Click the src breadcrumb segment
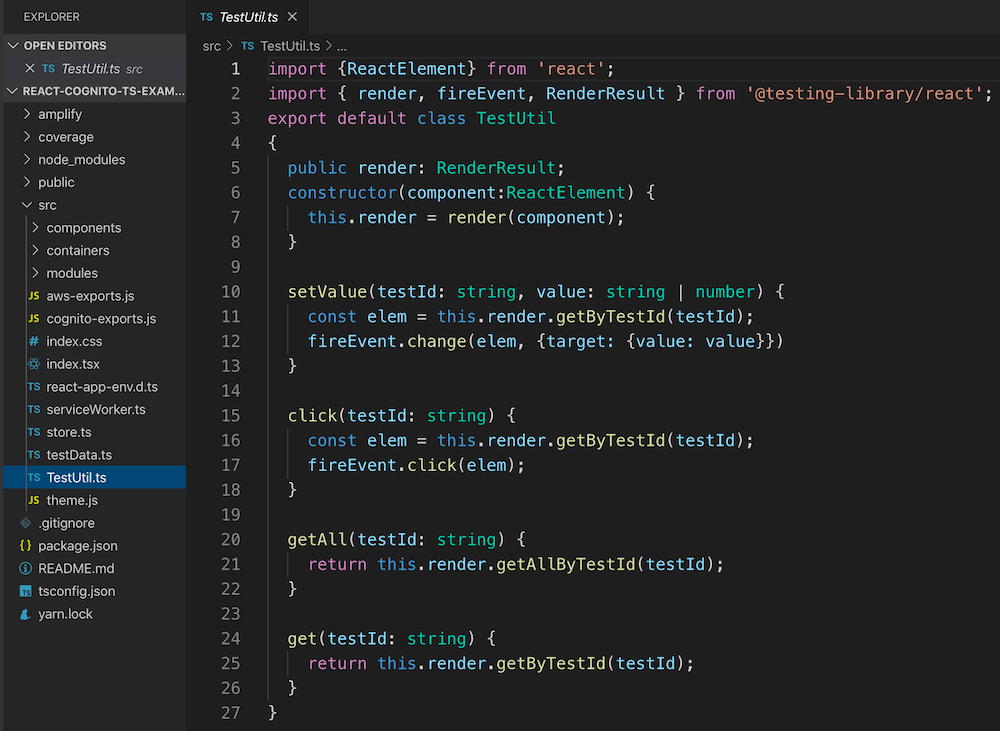Viewport: 1000px width, 731px height. (212, 46)
